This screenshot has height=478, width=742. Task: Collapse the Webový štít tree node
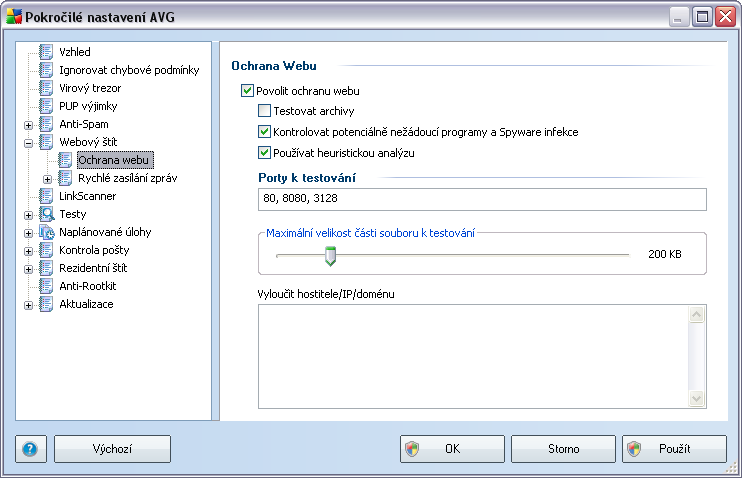click(28, 143)
